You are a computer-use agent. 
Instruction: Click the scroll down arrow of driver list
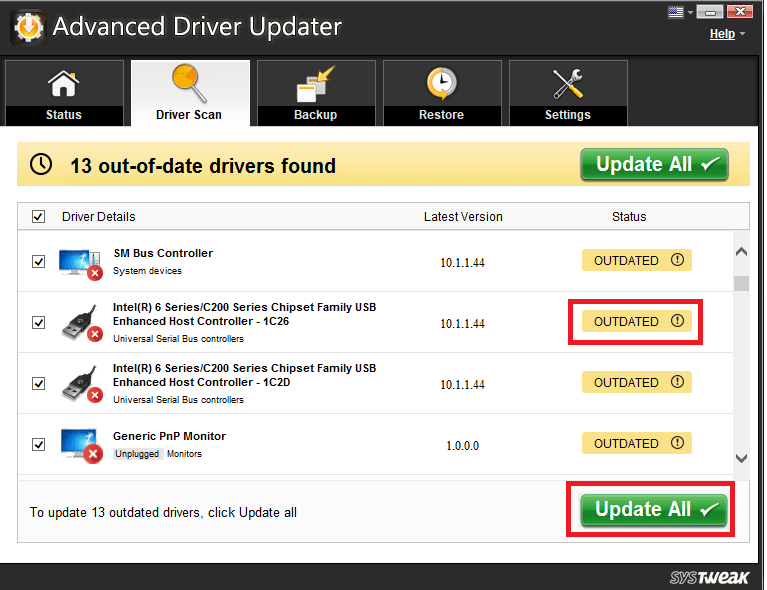741,458
